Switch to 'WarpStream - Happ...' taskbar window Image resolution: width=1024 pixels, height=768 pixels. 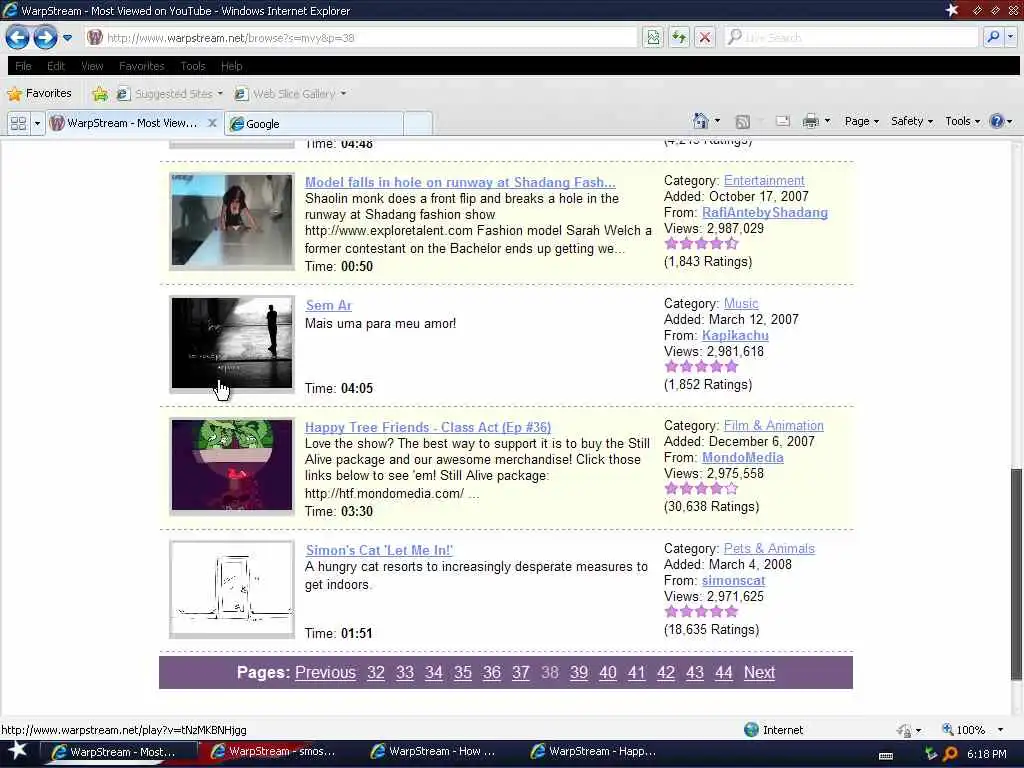(594, 752)
